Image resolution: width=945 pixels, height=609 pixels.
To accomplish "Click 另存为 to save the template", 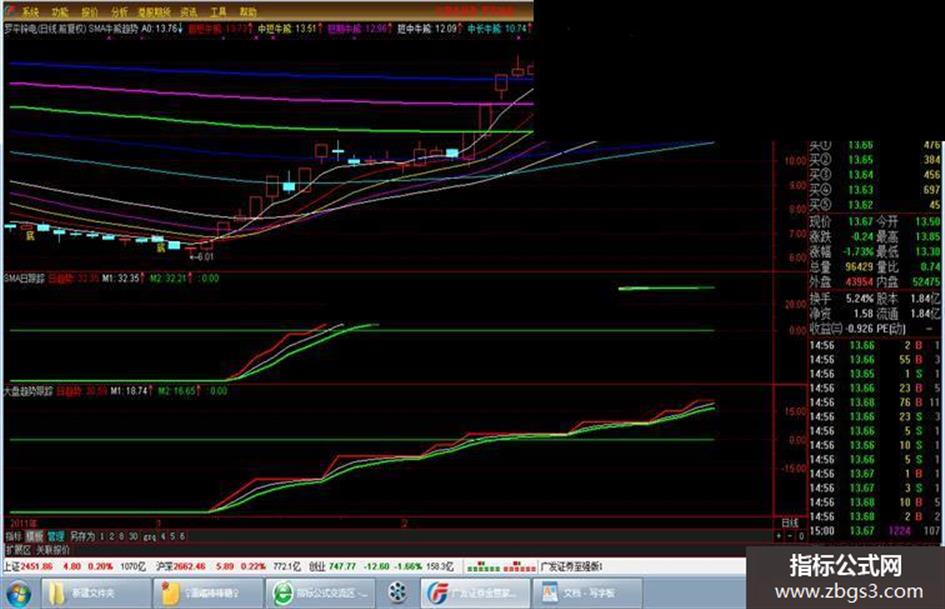I will [x=82, y=536].
